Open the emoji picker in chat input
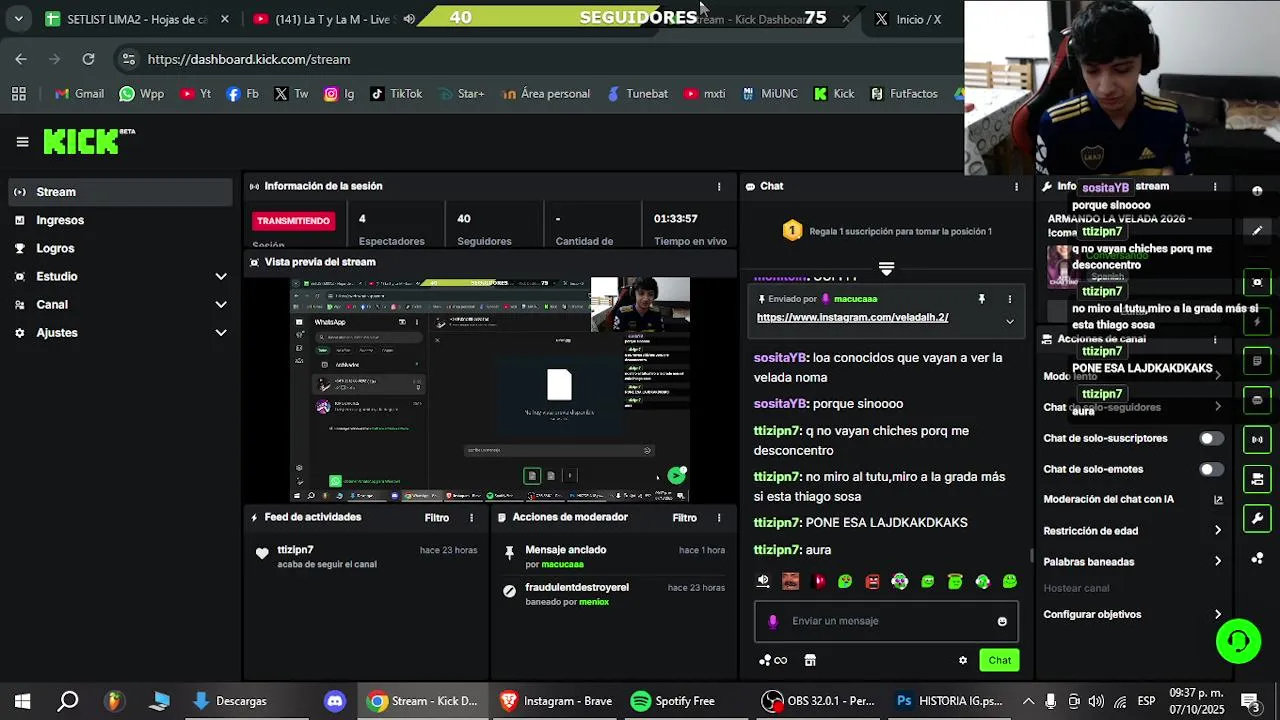Viewport: 1280px width, 720px height. coord(1001,622)
